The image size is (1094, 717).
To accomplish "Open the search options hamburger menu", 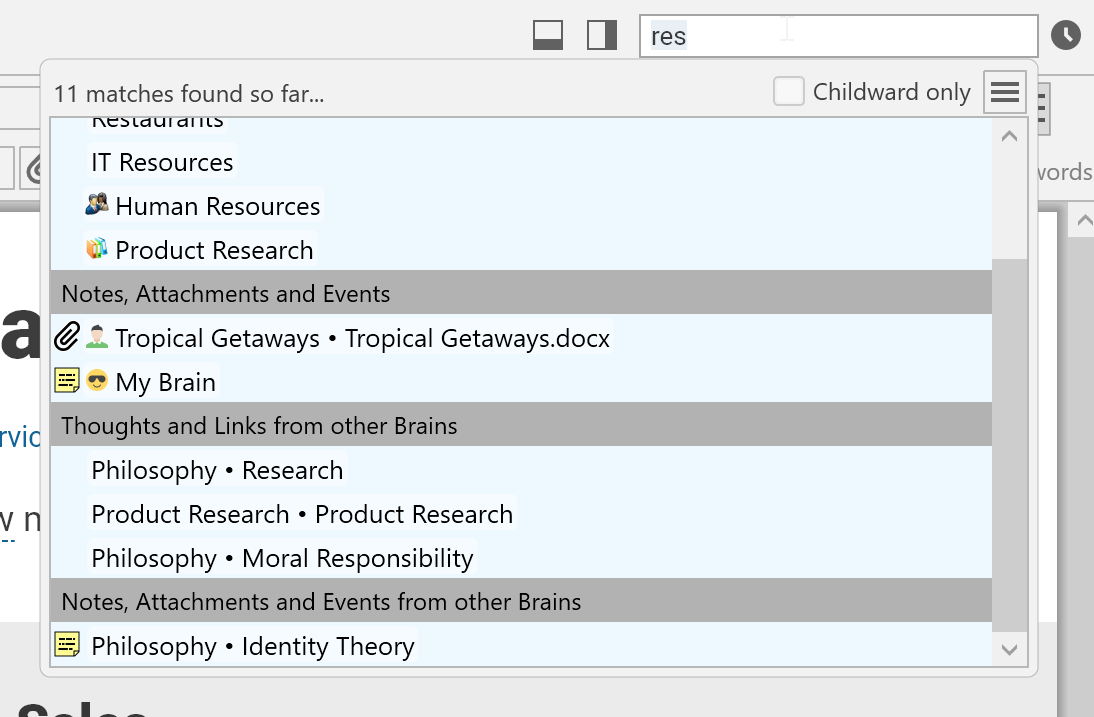I will point(1005,93).
